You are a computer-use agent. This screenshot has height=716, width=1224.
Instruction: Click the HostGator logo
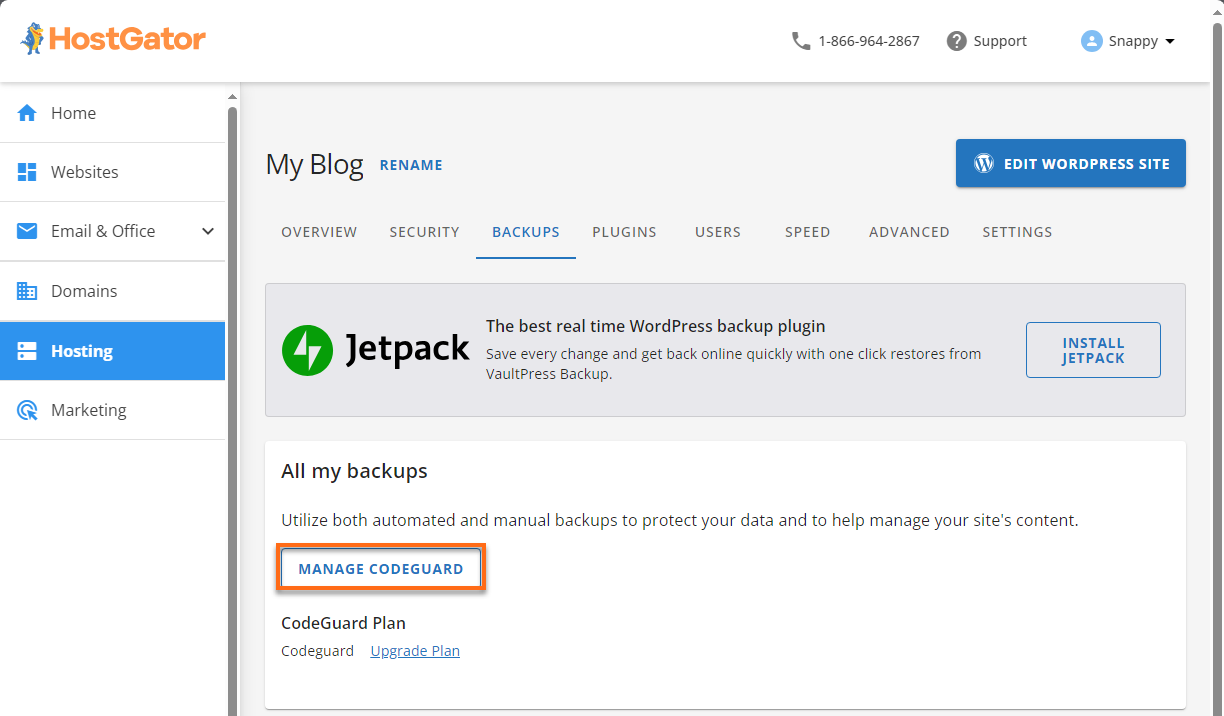113,40
